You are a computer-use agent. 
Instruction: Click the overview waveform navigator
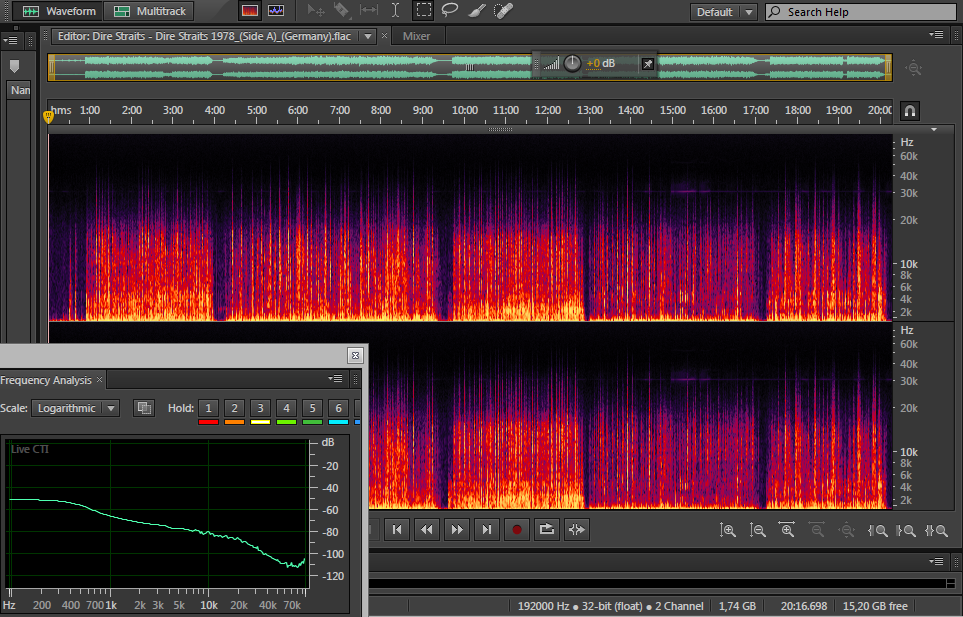pyautogui.click(x=470, y=68)
